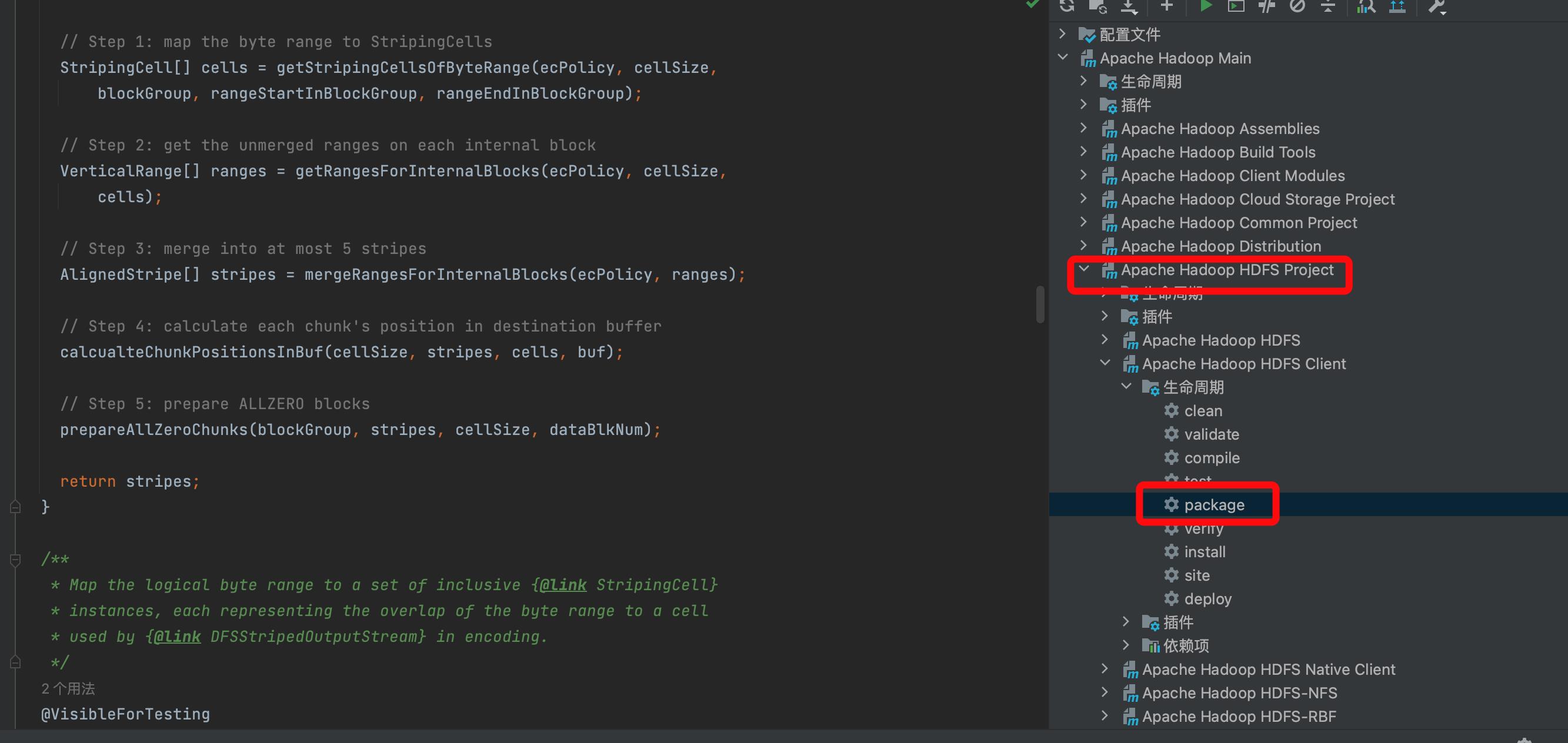This screenshot has height=743, width=1568.
Task: Click Generate Sources and Update Folders icon
Action: [1097, 6]
